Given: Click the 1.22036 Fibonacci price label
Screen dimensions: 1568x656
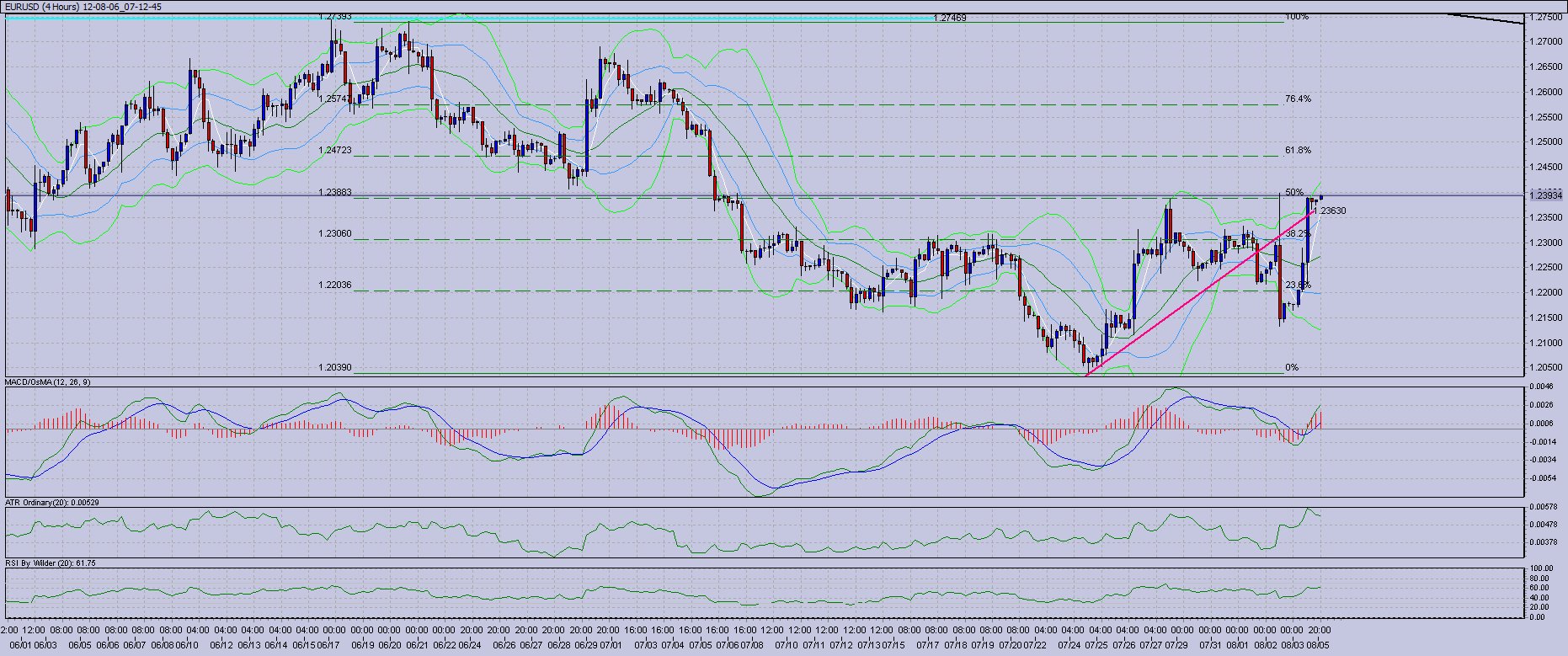Looking at the screenshot, I should pos(334,285).
